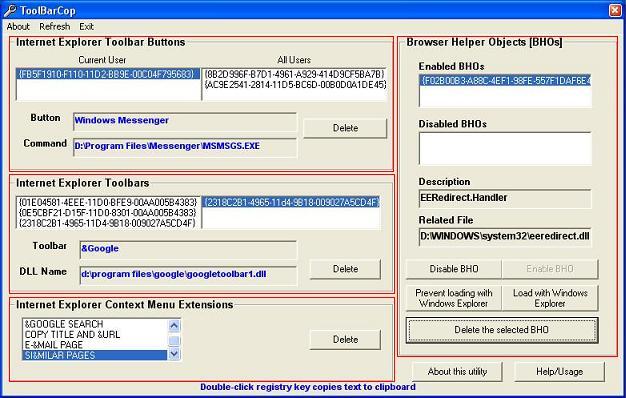Click the Command field with MSMSGS.EXE path

click(x=185, y=147)
